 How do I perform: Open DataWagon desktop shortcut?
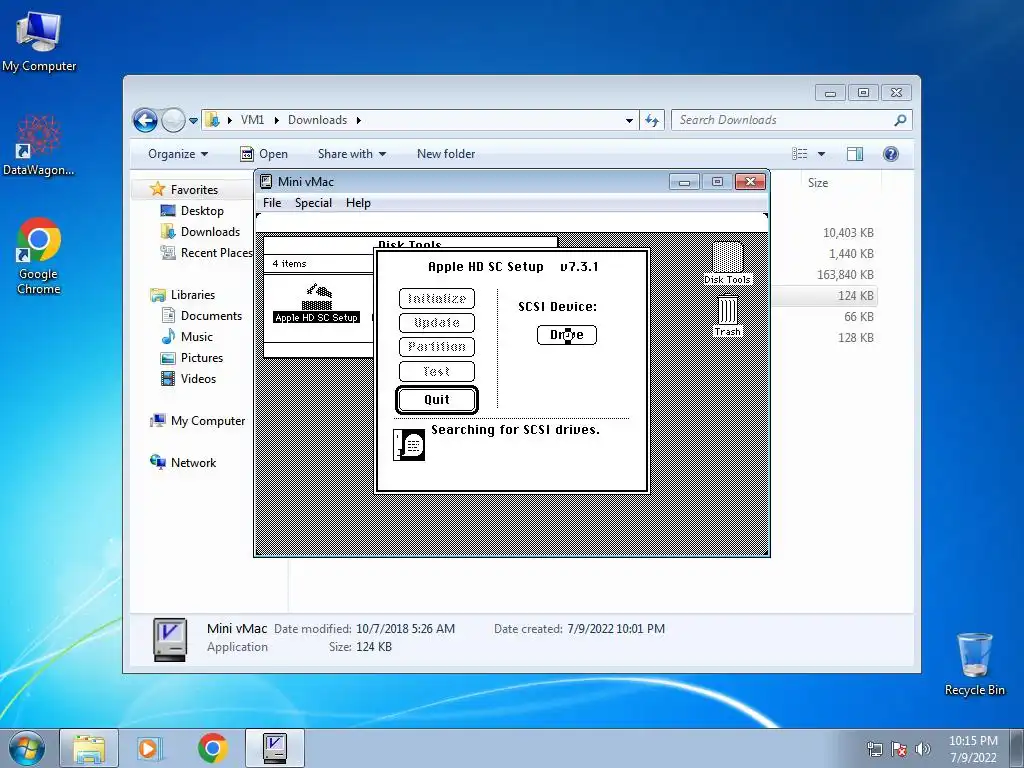[39, 146]
